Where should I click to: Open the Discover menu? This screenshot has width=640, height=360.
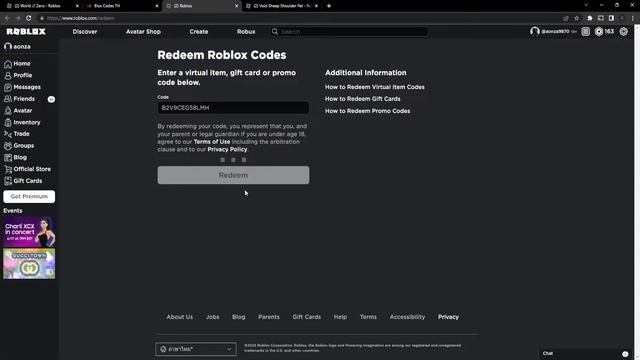(x=85, y=31)
